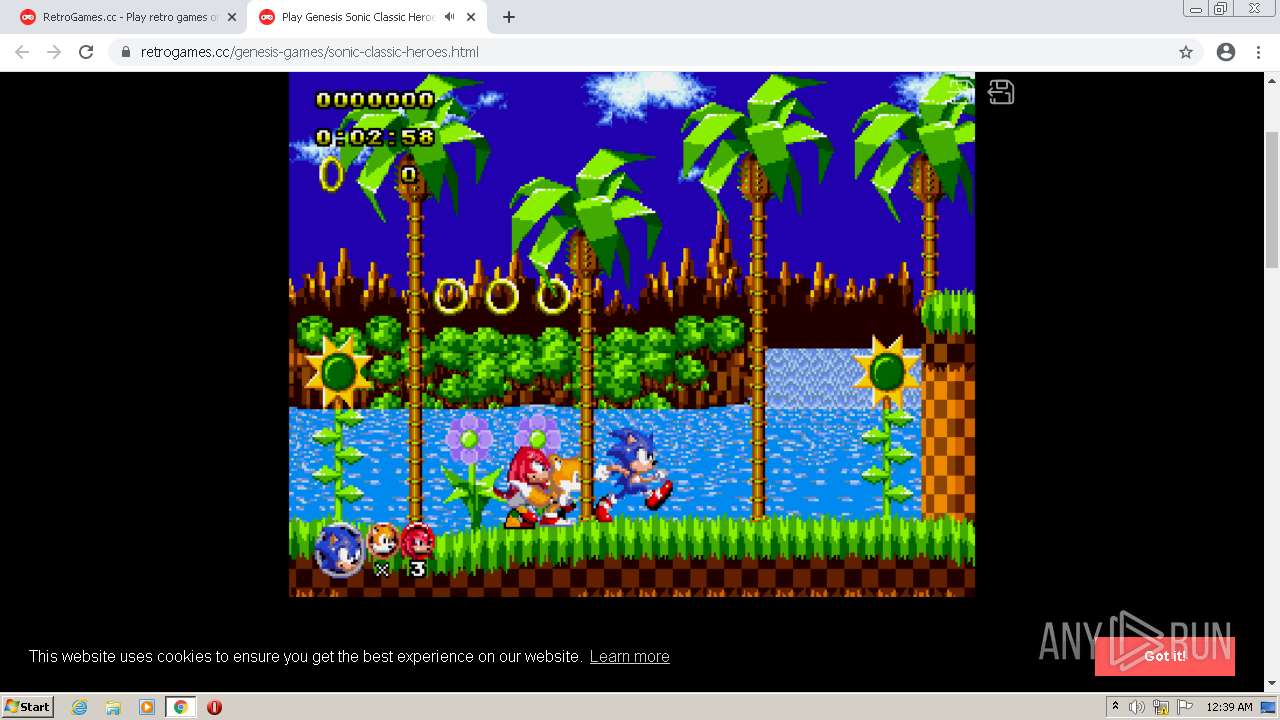Click the faint save icon inside game corner
The height and width of the screenshot is (720, 1280).
point(960,91)
